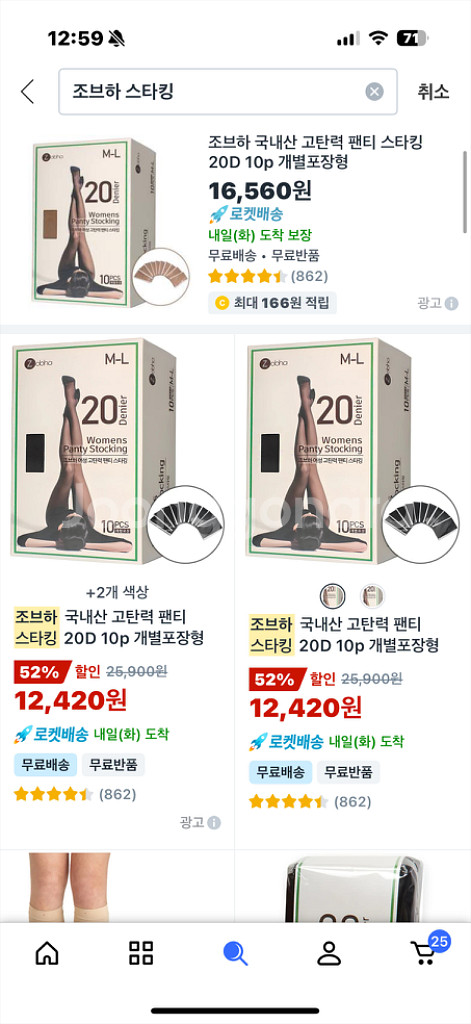Expand the +2개 색상 color options

[x=118, y=592]
